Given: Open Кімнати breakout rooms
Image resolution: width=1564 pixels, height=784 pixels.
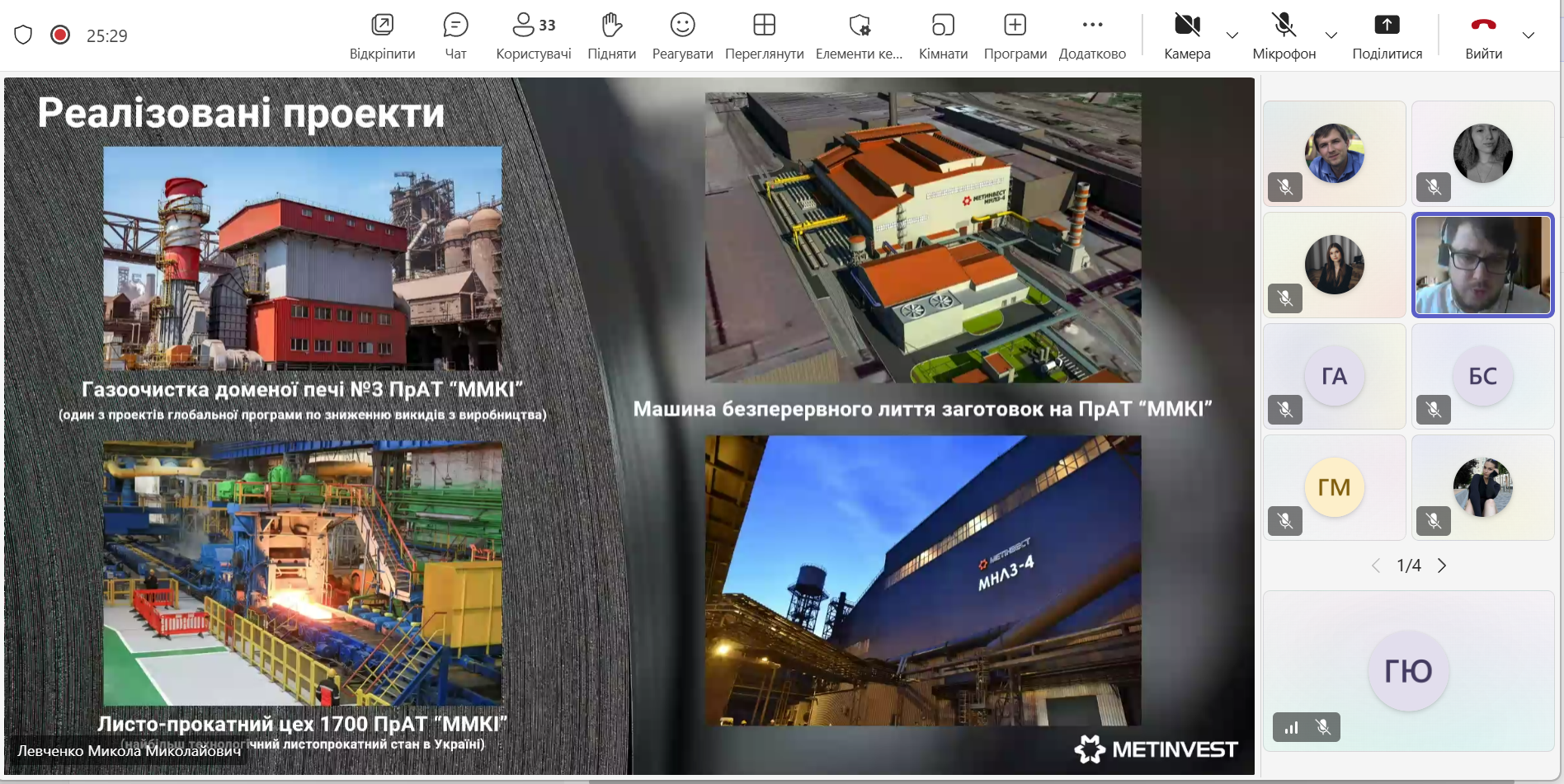Looking at the screenshot, I should pos(943,35).
